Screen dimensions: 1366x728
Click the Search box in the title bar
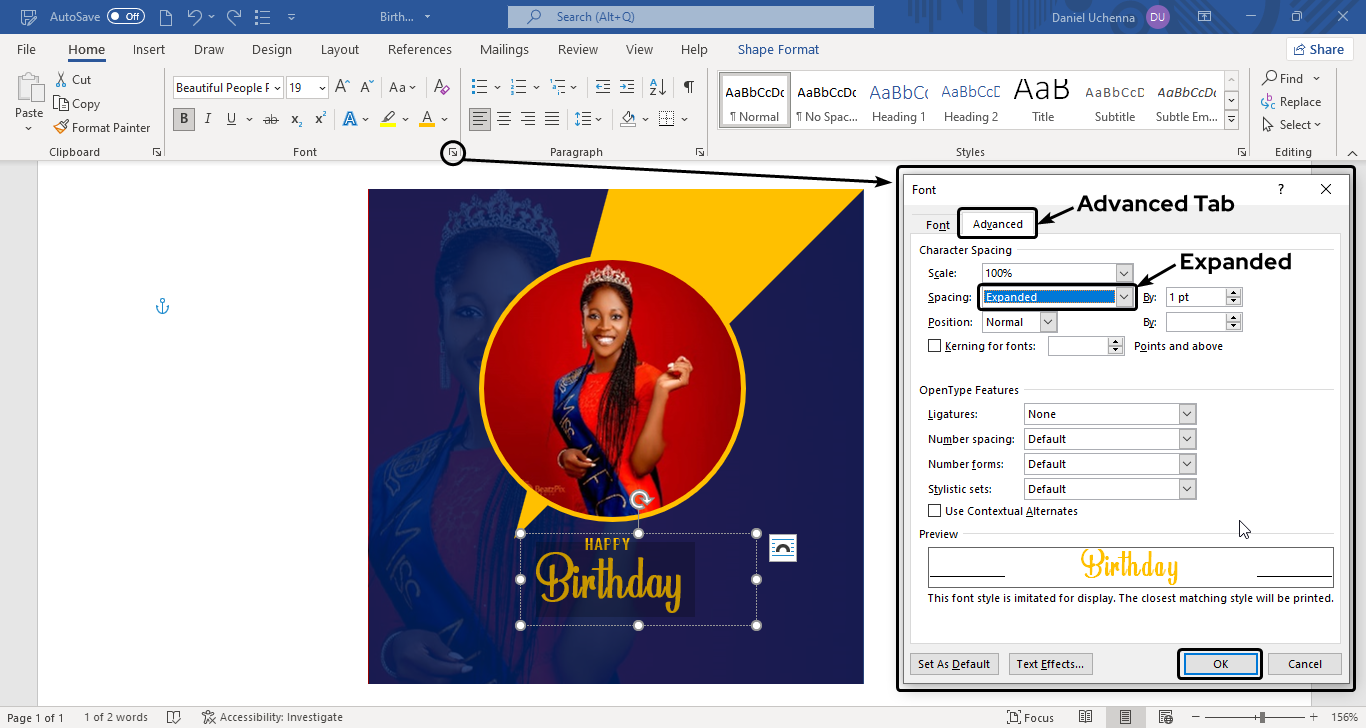690,17
